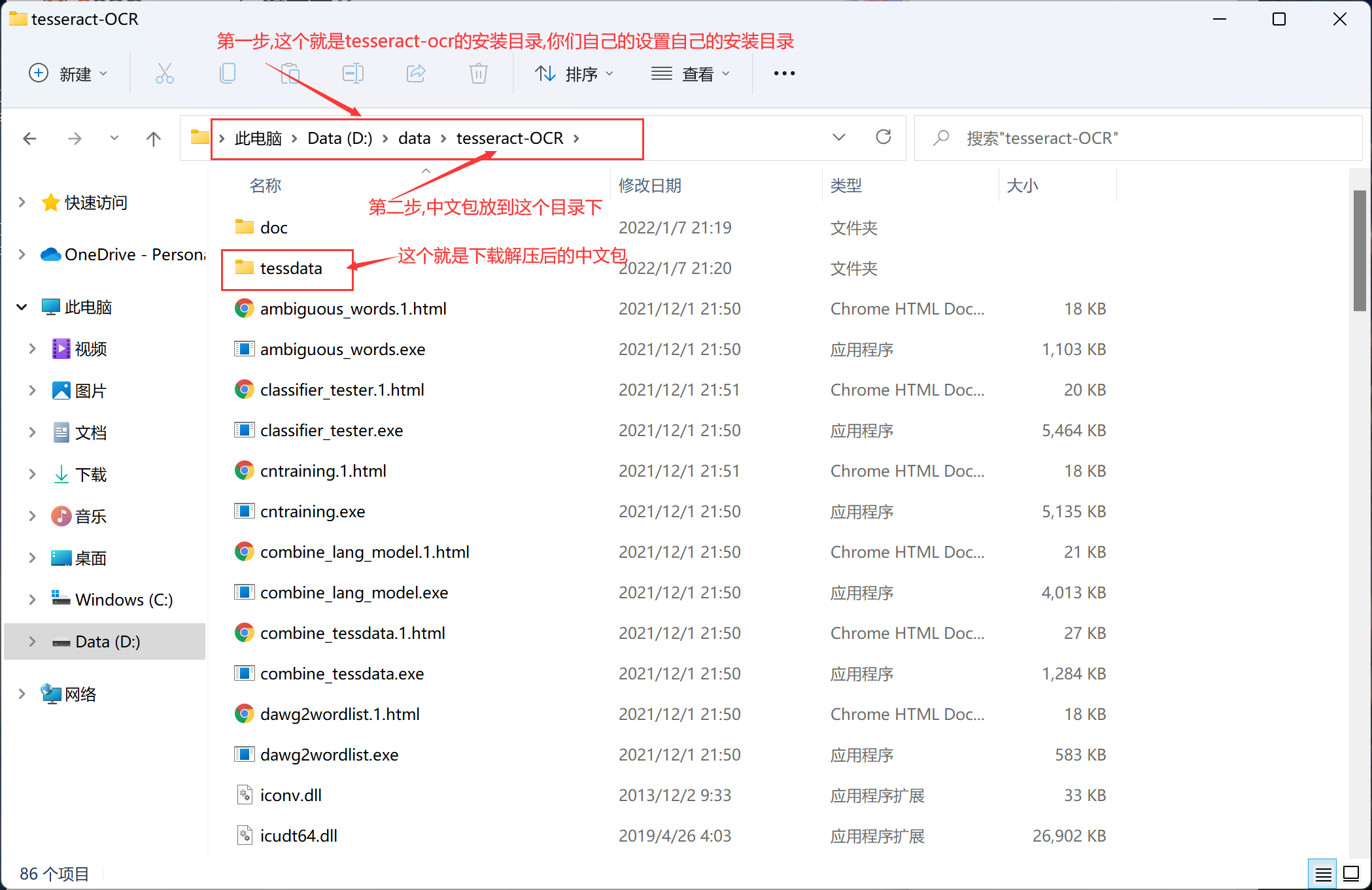Click the vertical scrollbar thumb
Viewport: 1372px width, 890px height.
pos(1360,251)
